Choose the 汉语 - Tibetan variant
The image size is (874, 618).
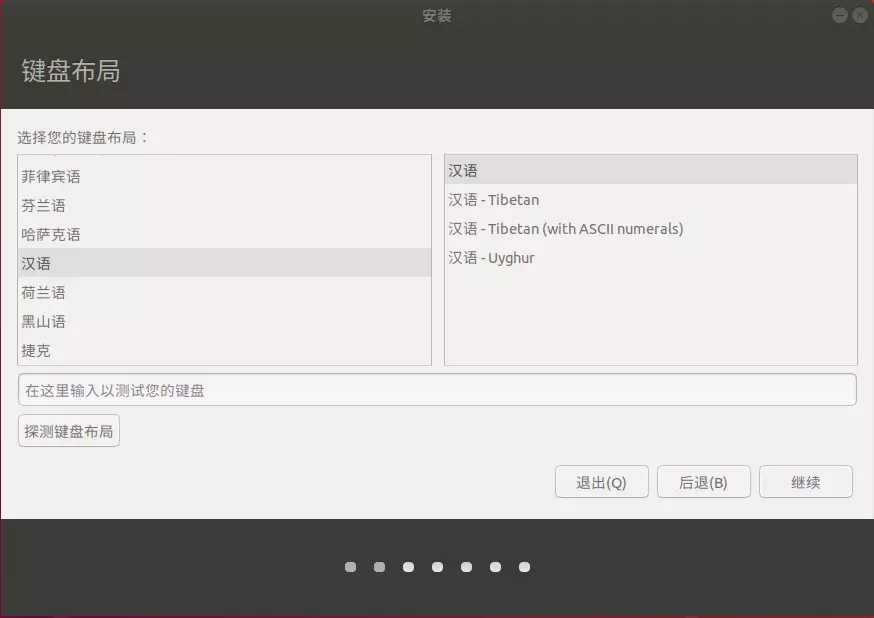pyautogui.click(x=494, y=199)
